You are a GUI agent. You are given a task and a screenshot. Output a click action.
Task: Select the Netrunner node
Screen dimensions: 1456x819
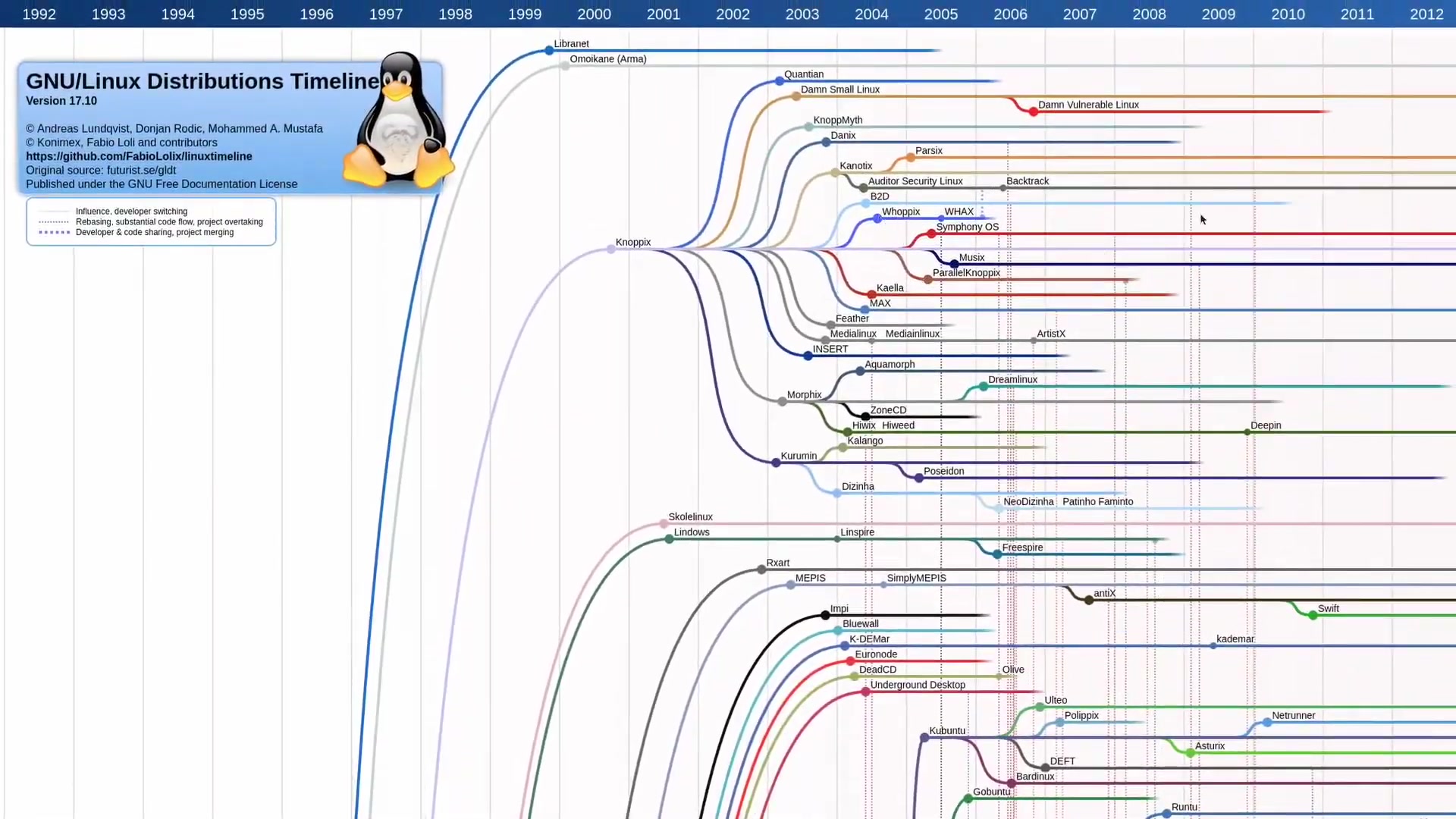coord(1267,723)
